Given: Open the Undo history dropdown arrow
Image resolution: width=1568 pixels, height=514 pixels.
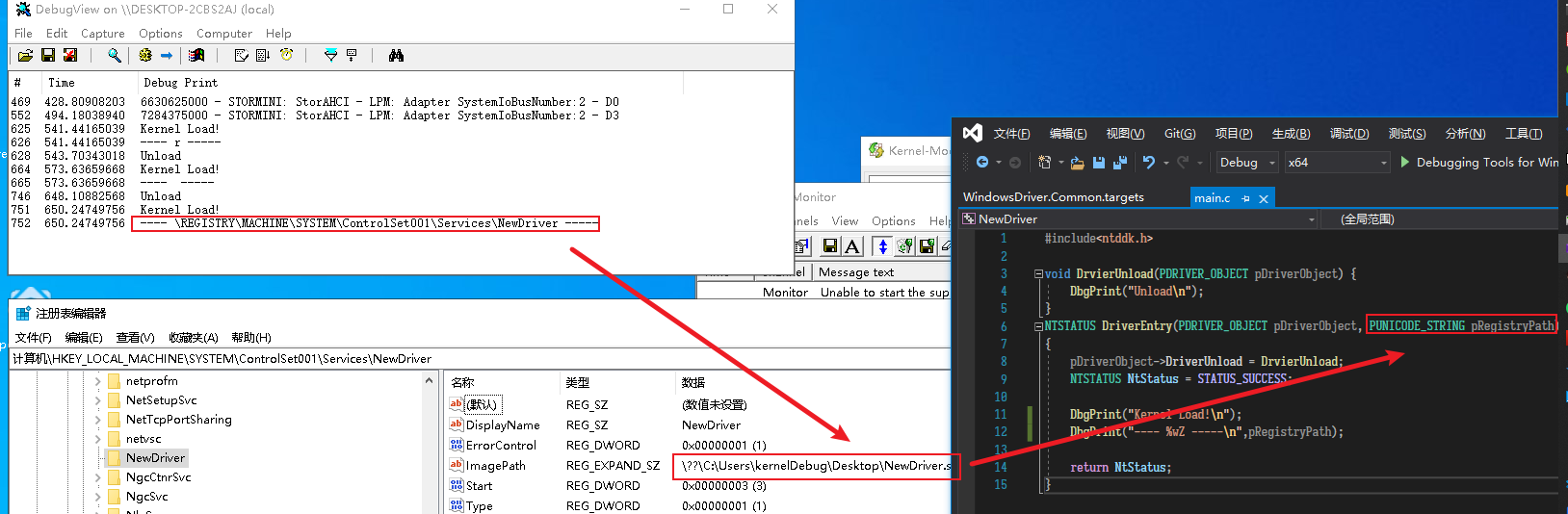Looking at the screenshot, I should [1165, 163].
